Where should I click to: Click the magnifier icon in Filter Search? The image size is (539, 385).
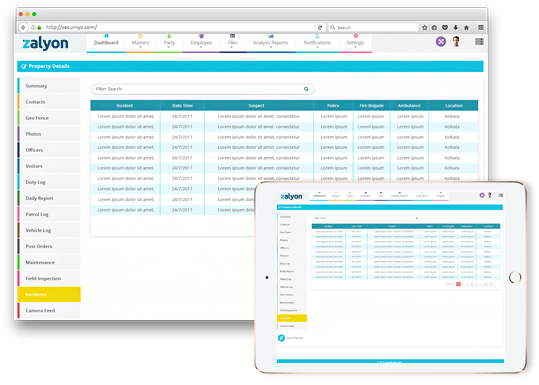306,89
